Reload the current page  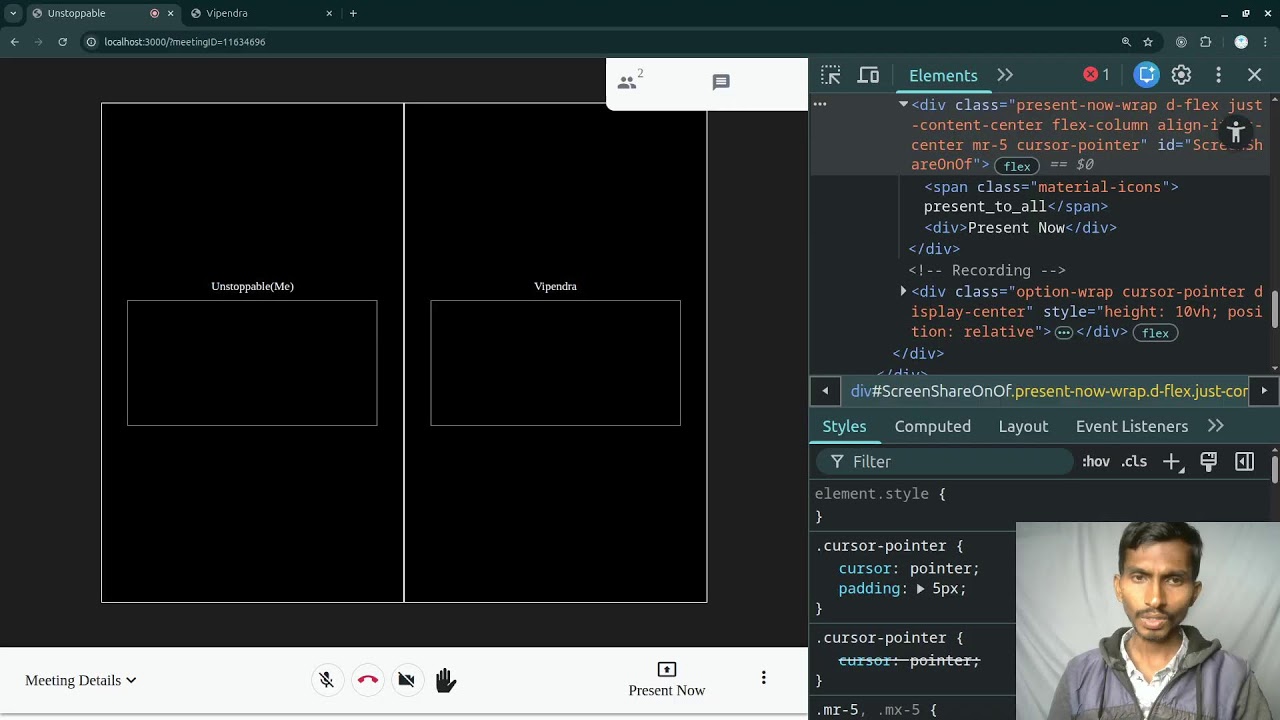click(x=62, y=42)
